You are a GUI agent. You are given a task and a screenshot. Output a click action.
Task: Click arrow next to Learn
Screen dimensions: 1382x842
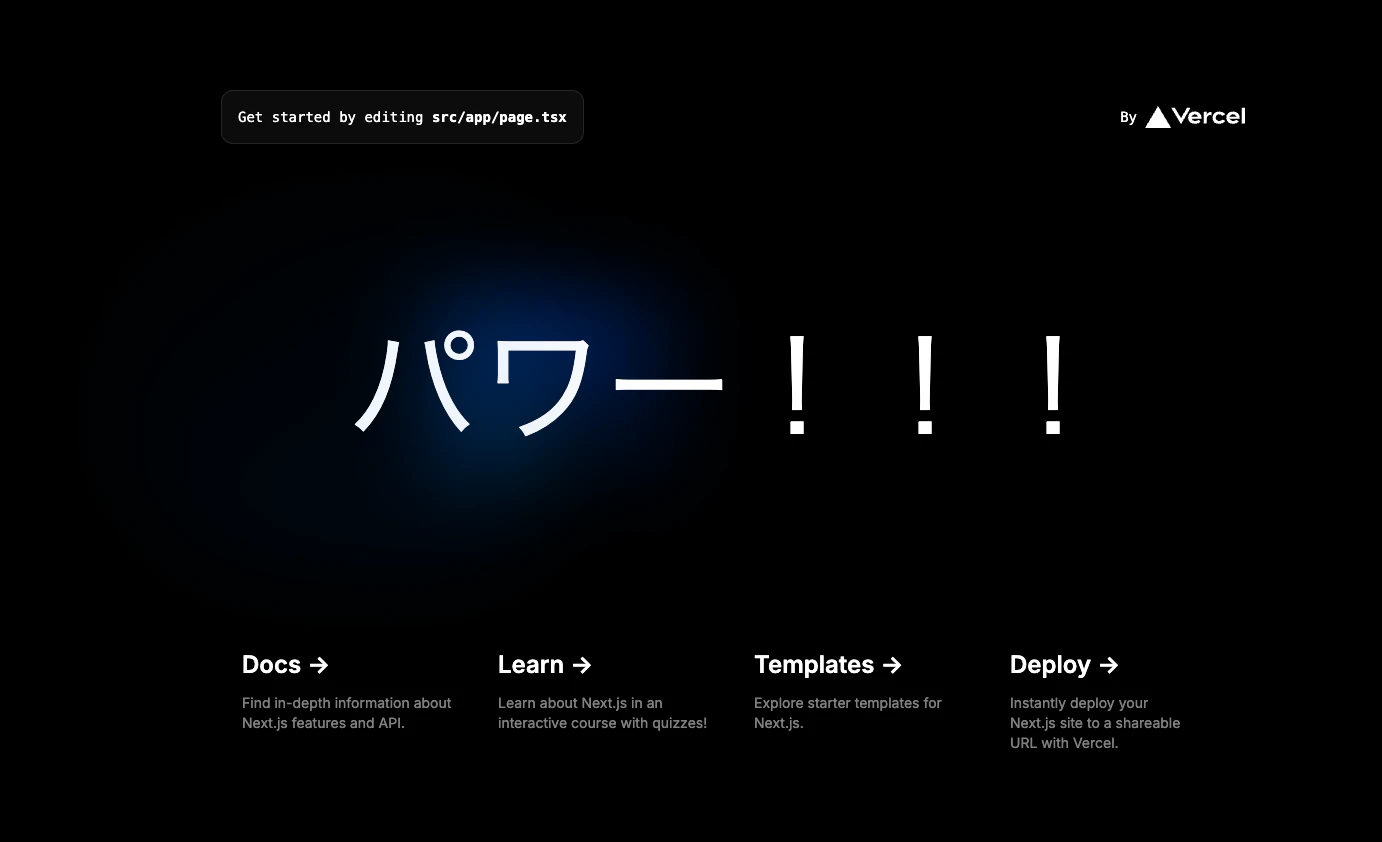(x=582, y=665)
